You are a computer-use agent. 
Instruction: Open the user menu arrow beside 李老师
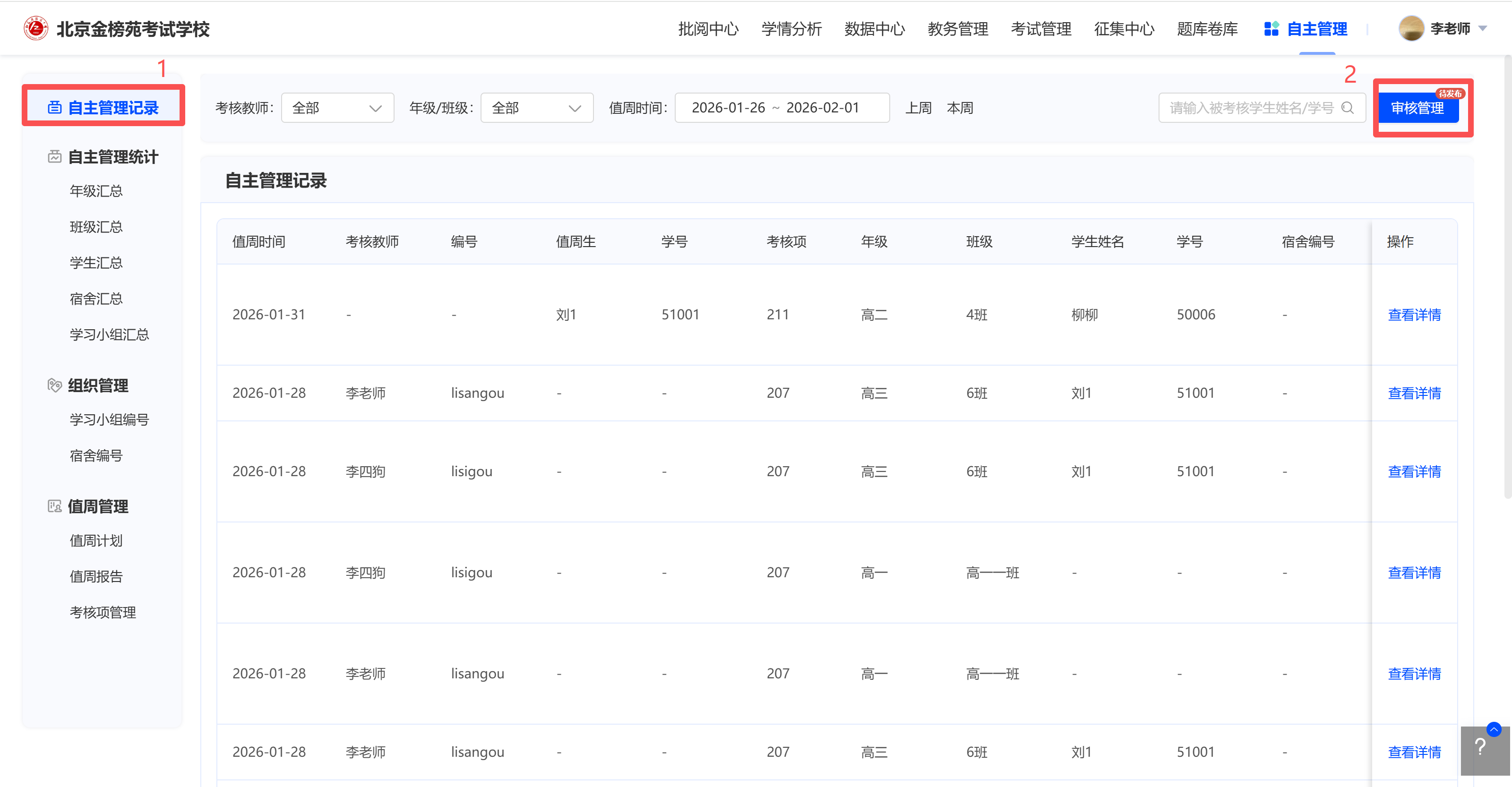(1483, 28)
